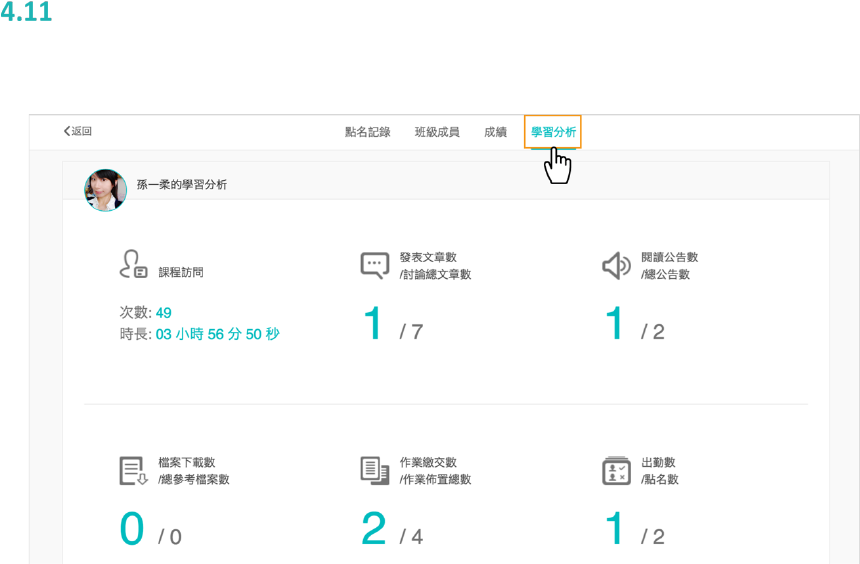
Task: Click the 出勤數 label
Action: tap(658, 462)
